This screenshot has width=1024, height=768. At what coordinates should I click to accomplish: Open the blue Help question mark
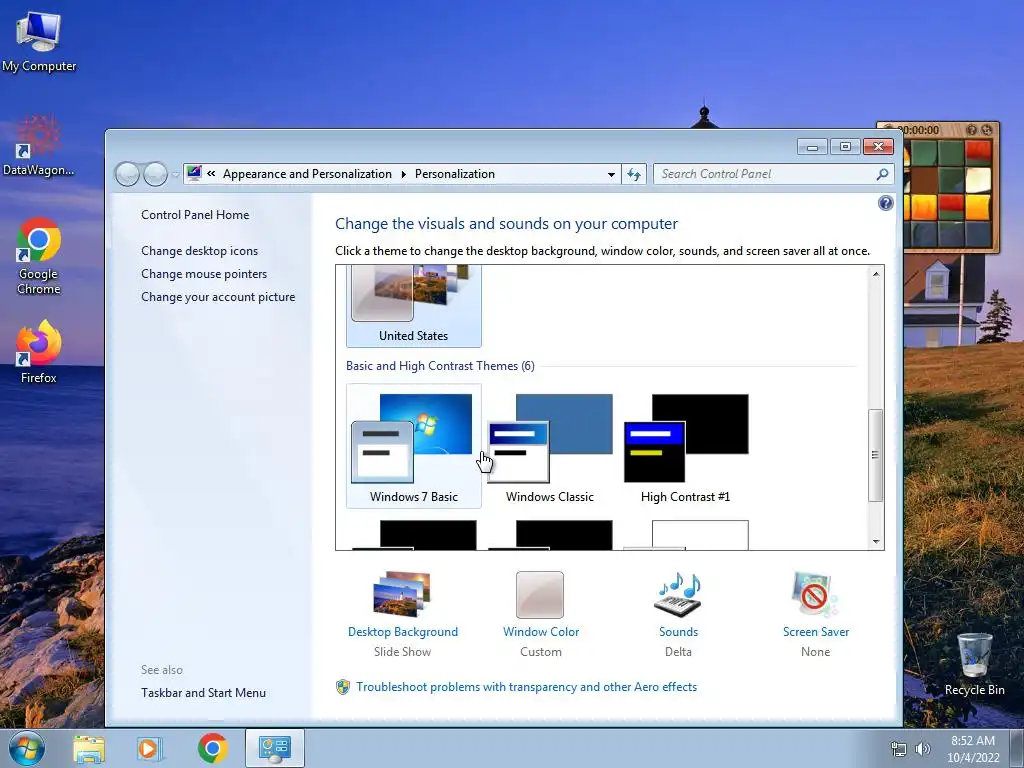886,203
